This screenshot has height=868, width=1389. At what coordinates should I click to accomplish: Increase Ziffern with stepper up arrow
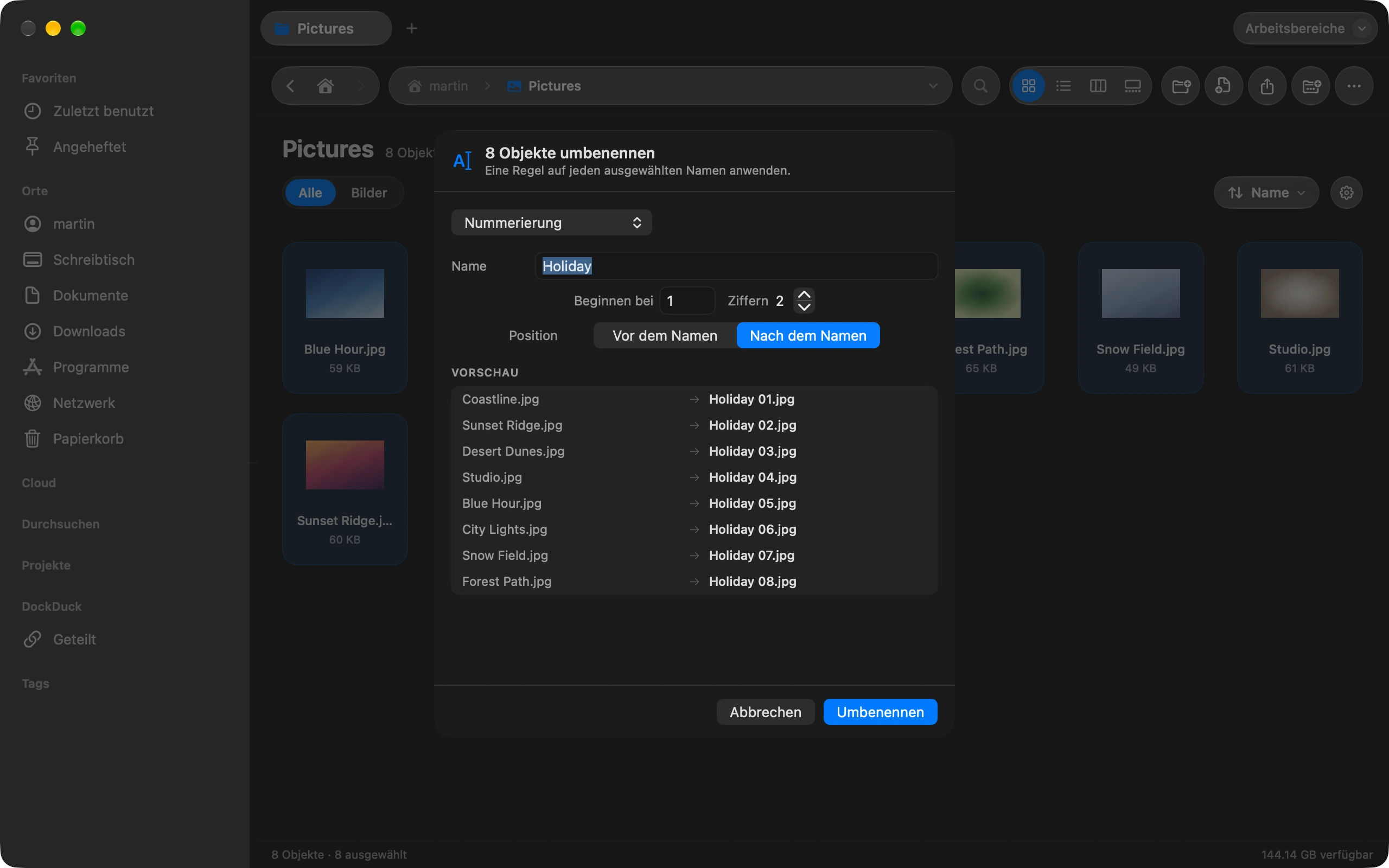pyautogui.click(x=804, y=294)
